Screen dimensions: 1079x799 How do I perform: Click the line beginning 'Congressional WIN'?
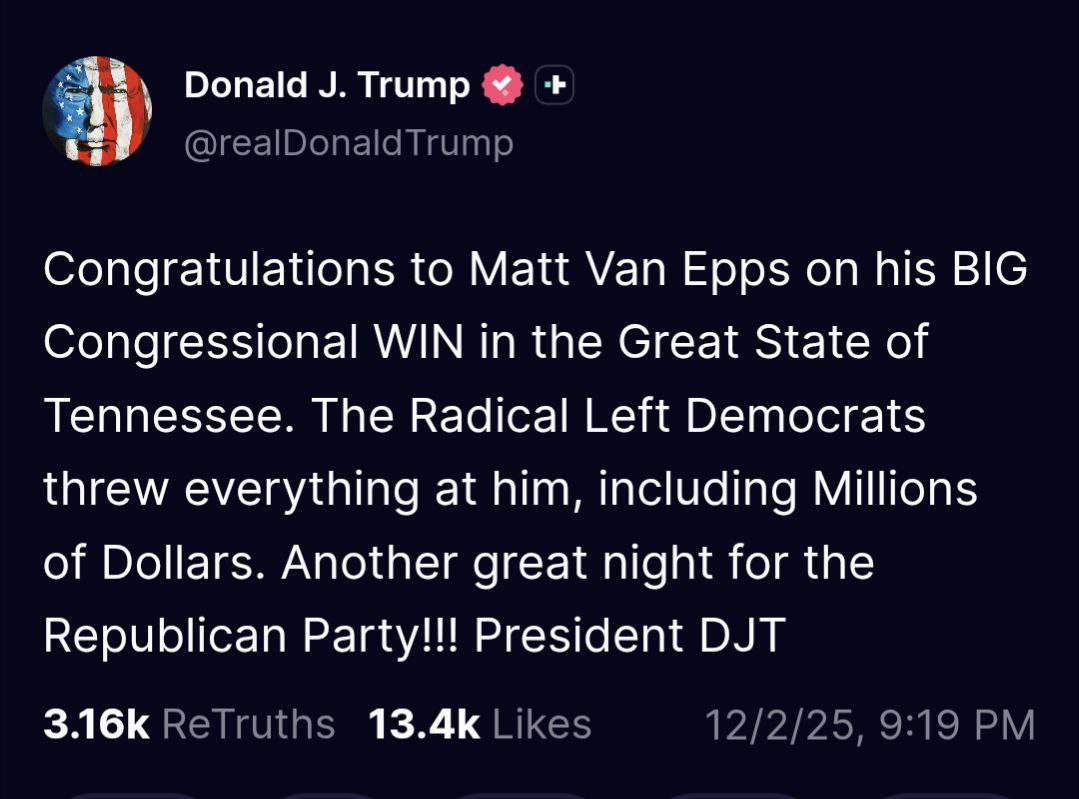tap(486, 343)
